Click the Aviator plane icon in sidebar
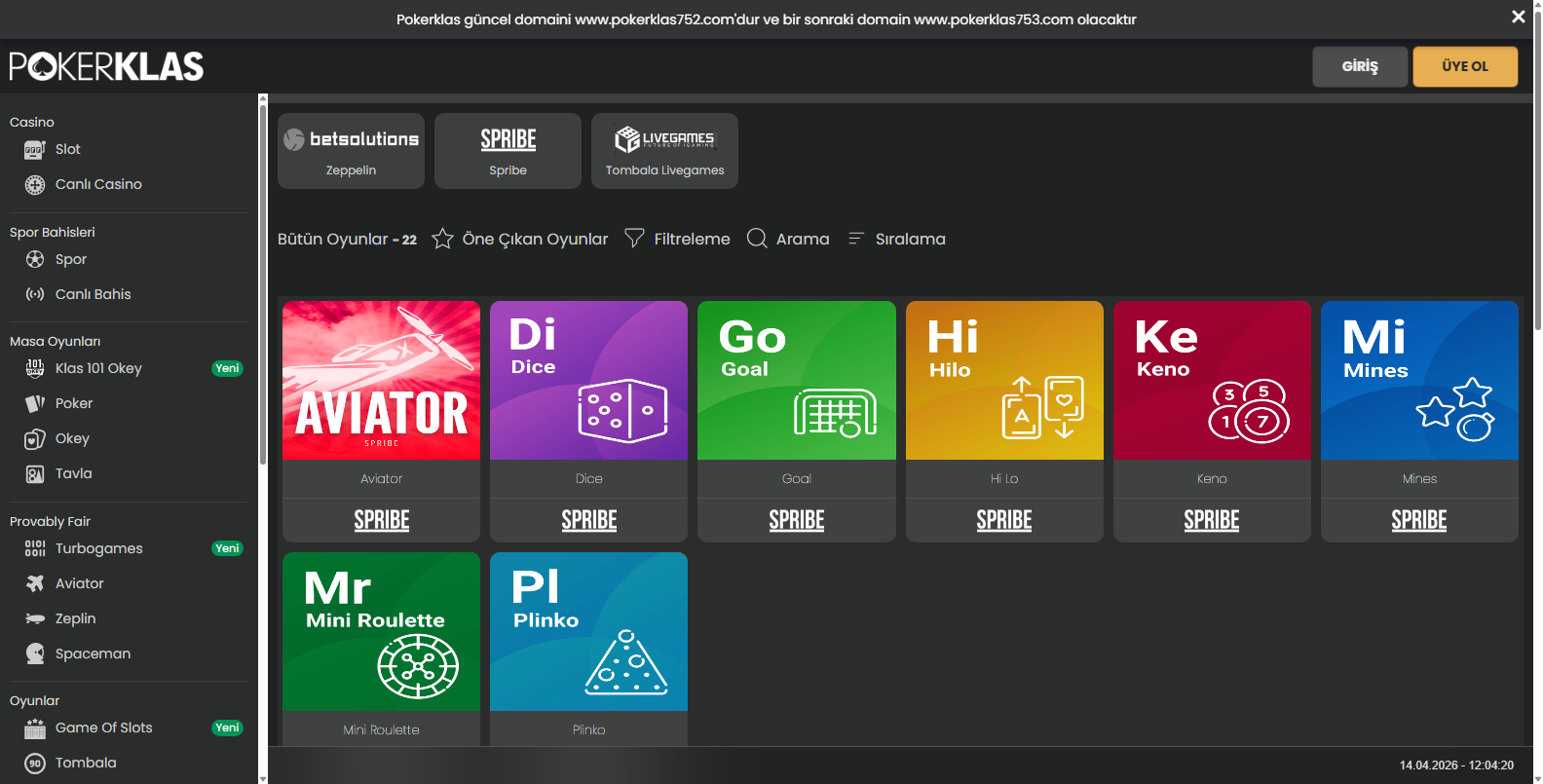This screenshot has width=1543, height=784. [x=35, y=583]
